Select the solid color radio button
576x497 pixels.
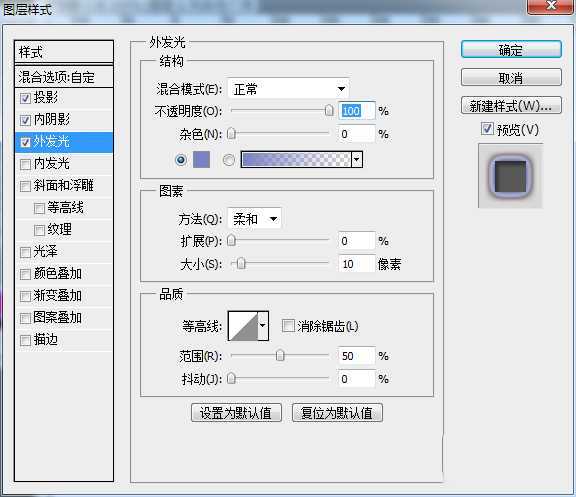coord(180,160)
